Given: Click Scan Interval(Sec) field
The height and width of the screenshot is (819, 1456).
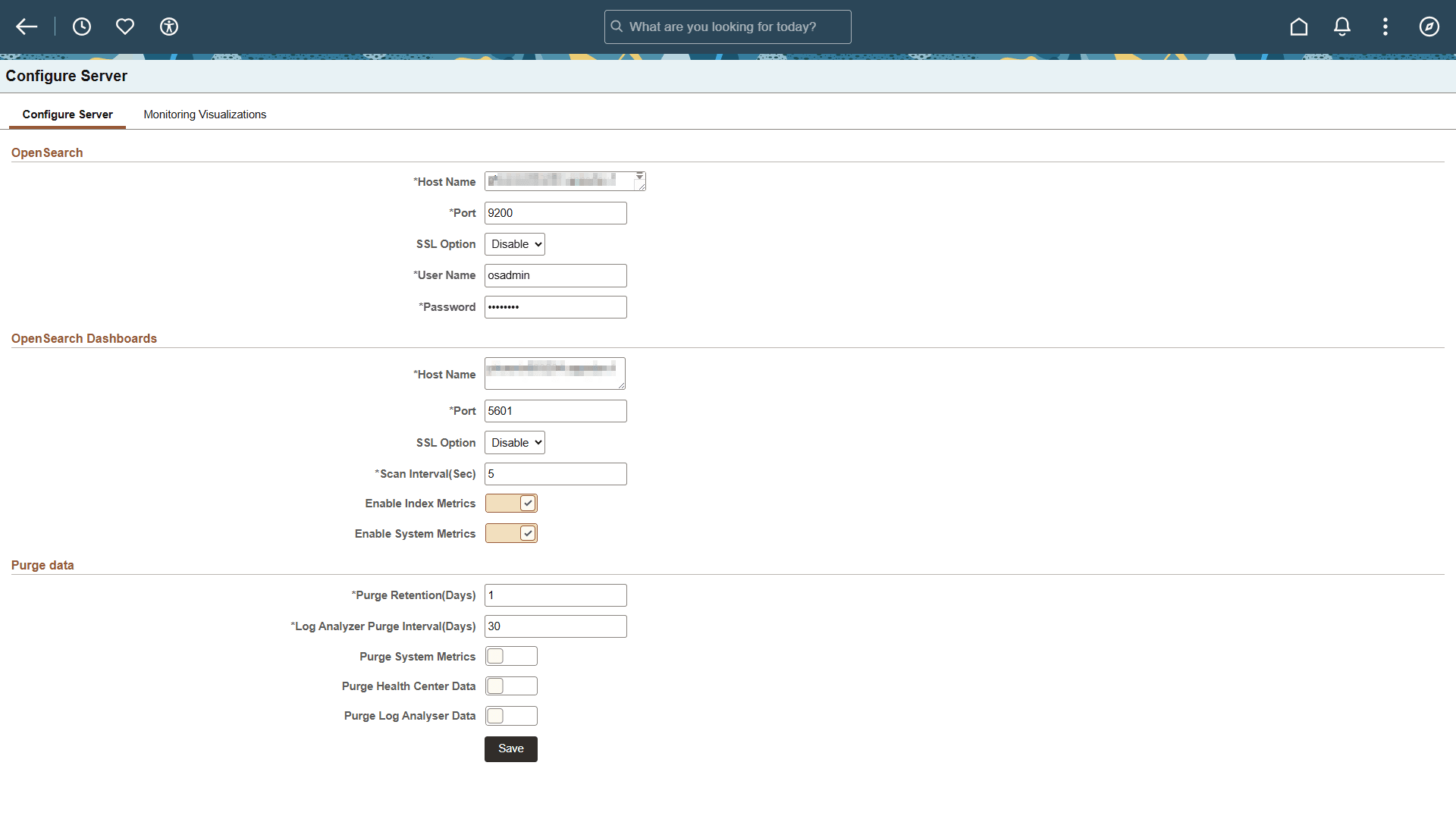Looking at the screenshot, I should click(x=556, y=474).
